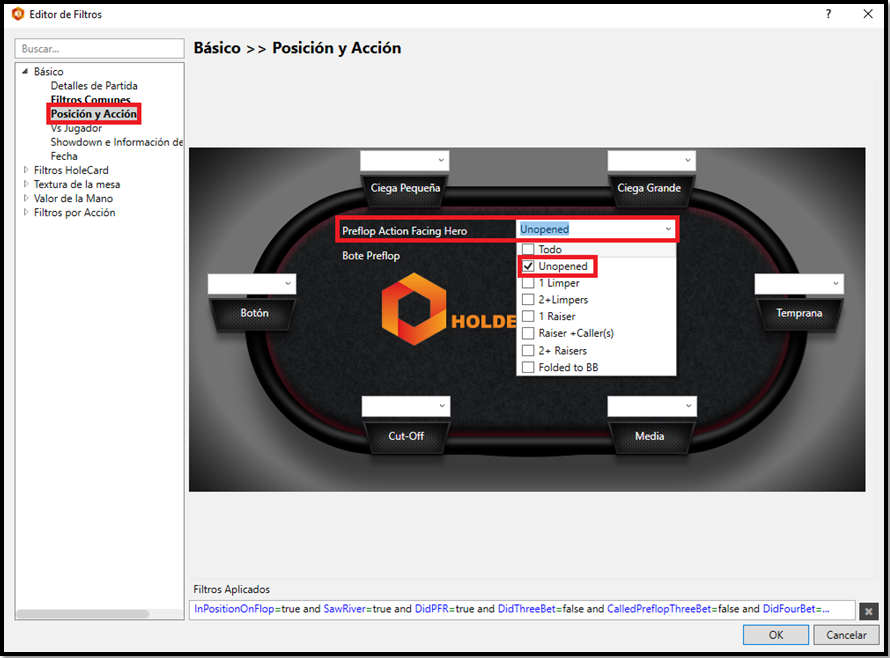Expand the Valor de la Mano node
Screen dimensions: 890x658
coord(26,198)
